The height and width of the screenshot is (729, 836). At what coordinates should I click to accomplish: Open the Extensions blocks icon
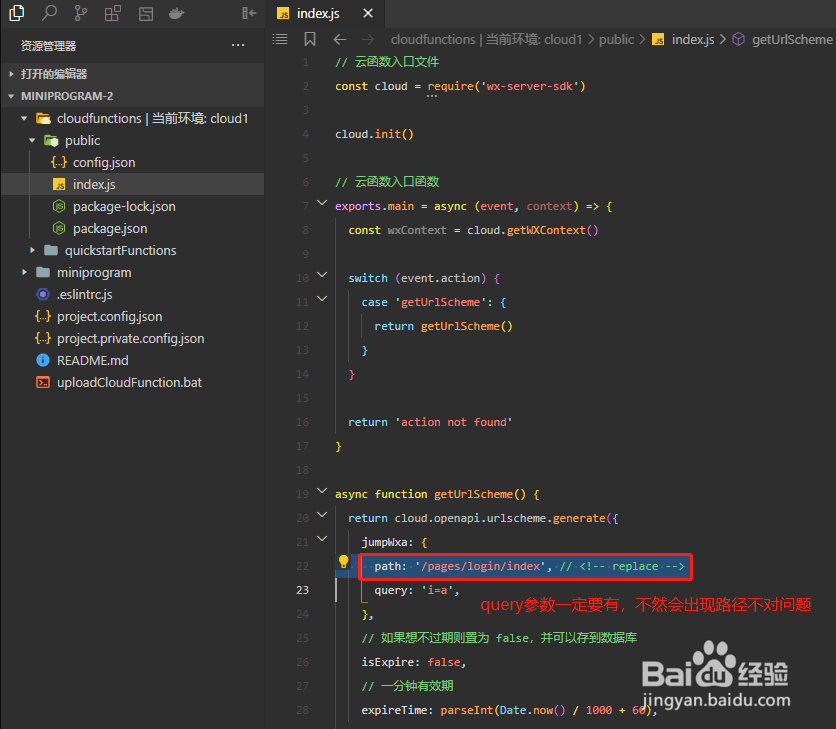point(113,13)
